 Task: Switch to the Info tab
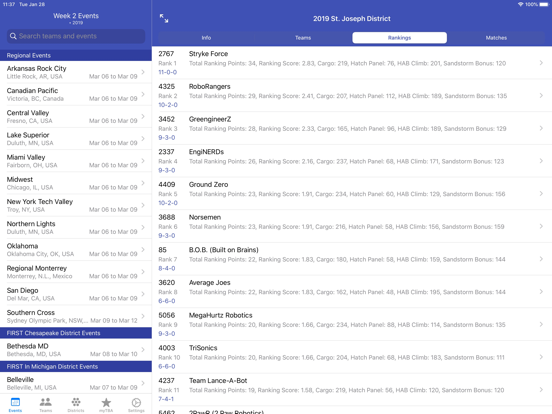(x=206, y=38)
